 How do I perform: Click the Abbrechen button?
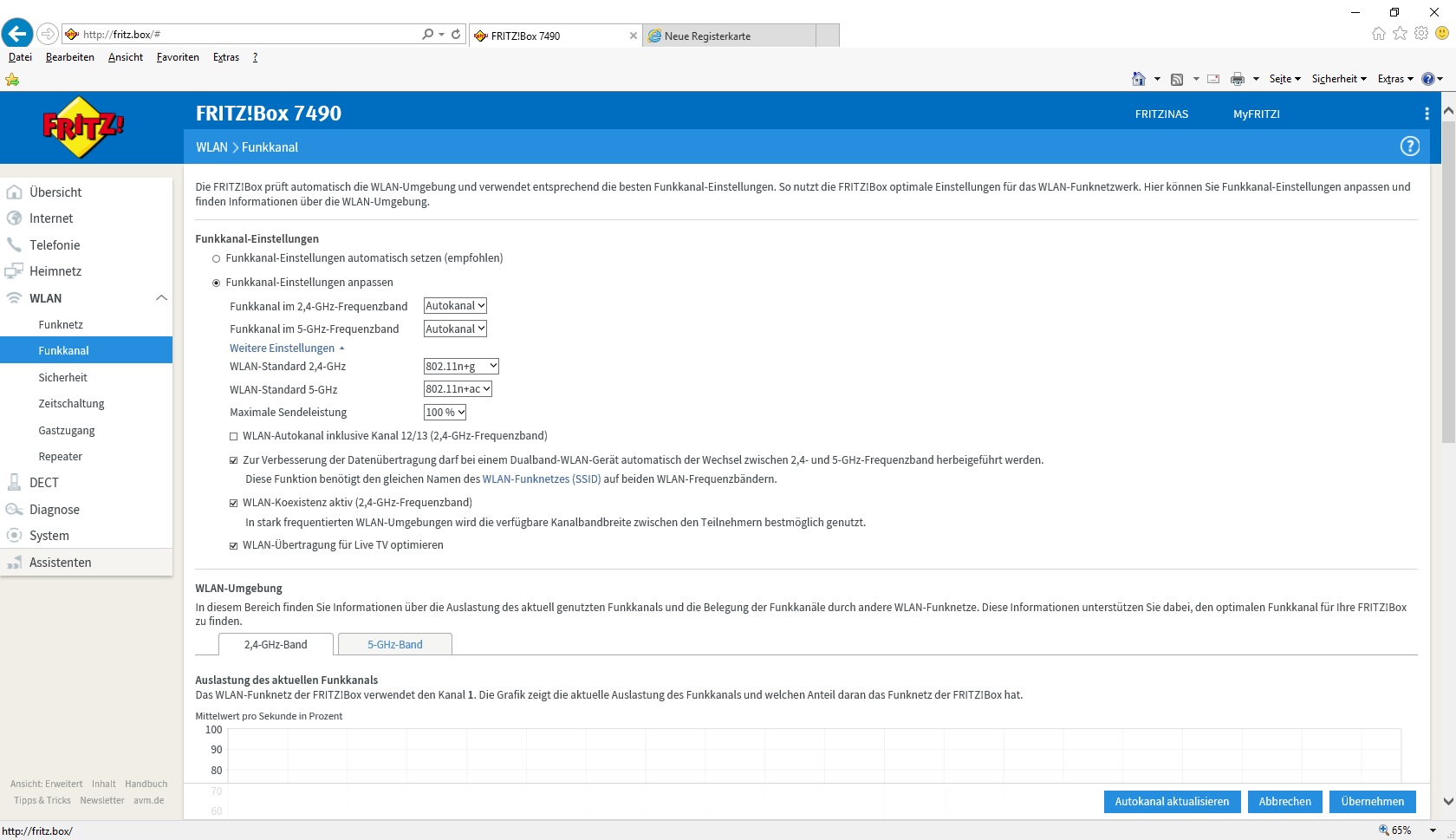1284,802
